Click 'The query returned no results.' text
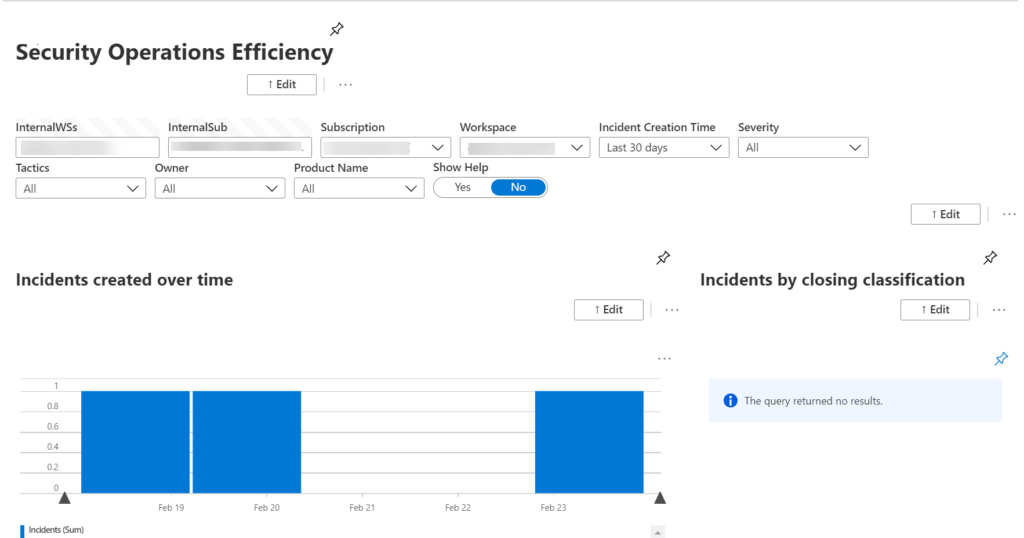 click(x=813, y=401)
